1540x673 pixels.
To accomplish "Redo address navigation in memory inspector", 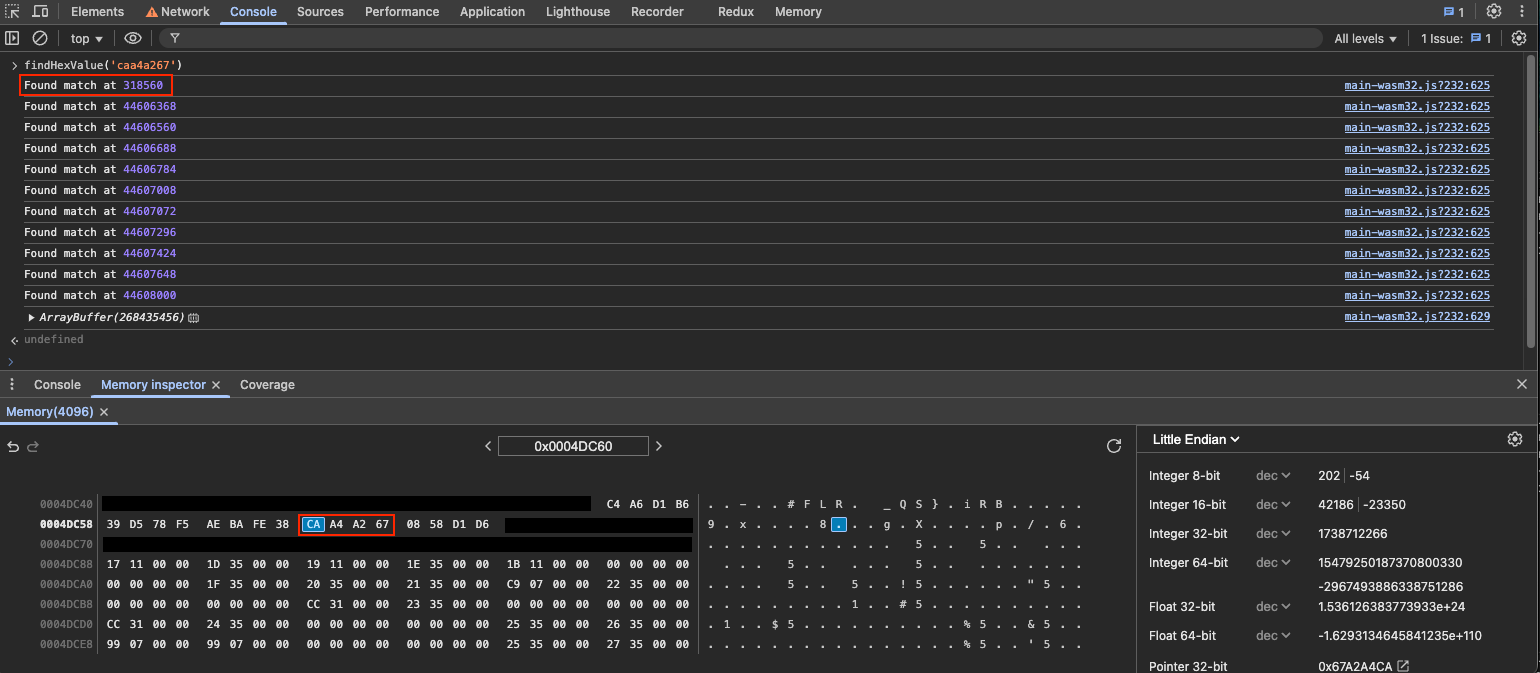I will pyautogui.click(x=32, y=446).
